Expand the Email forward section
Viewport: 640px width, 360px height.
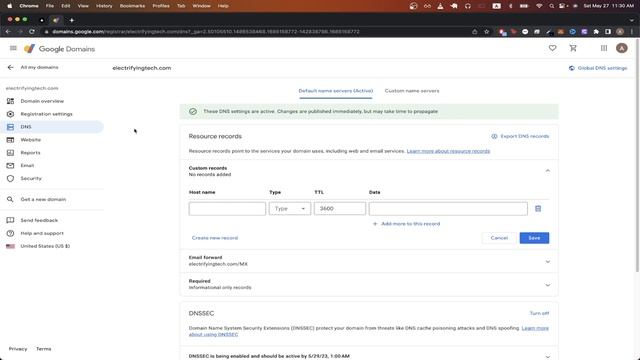click(369, 261)
